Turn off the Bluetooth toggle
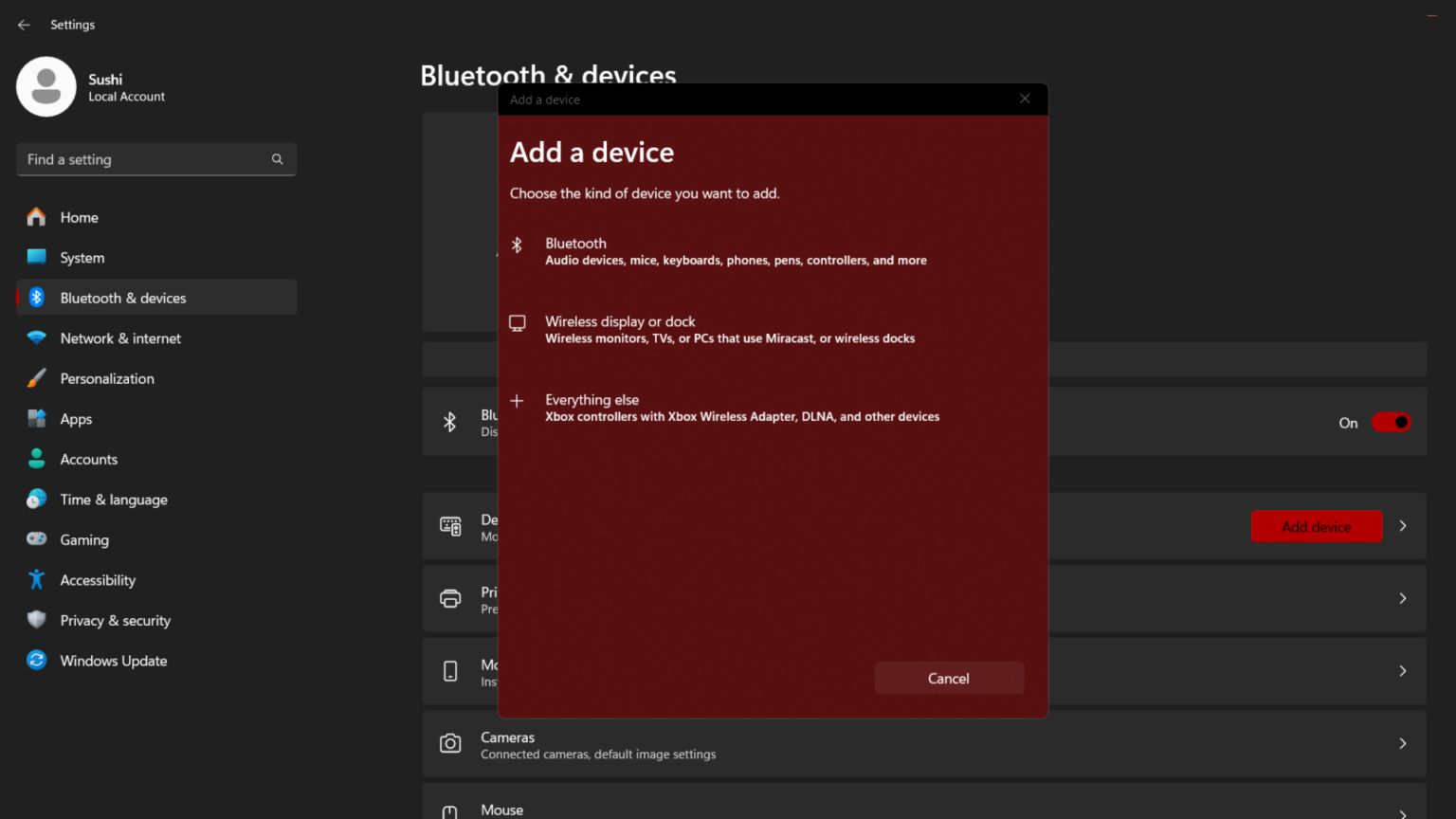Viewport: 1456px width, 819px height. [x=1391, y=422]
